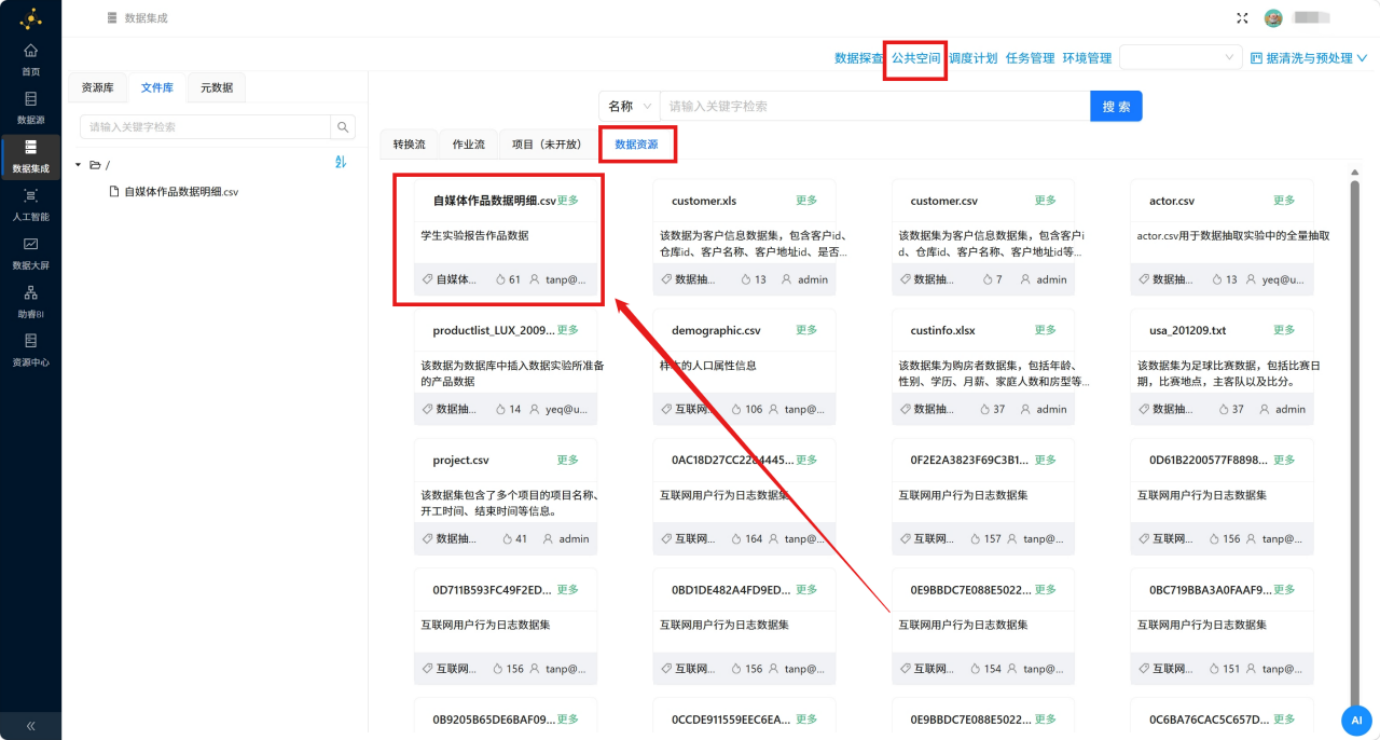
Task: Switch to the 文件库 tab
Action: point(157,88)
